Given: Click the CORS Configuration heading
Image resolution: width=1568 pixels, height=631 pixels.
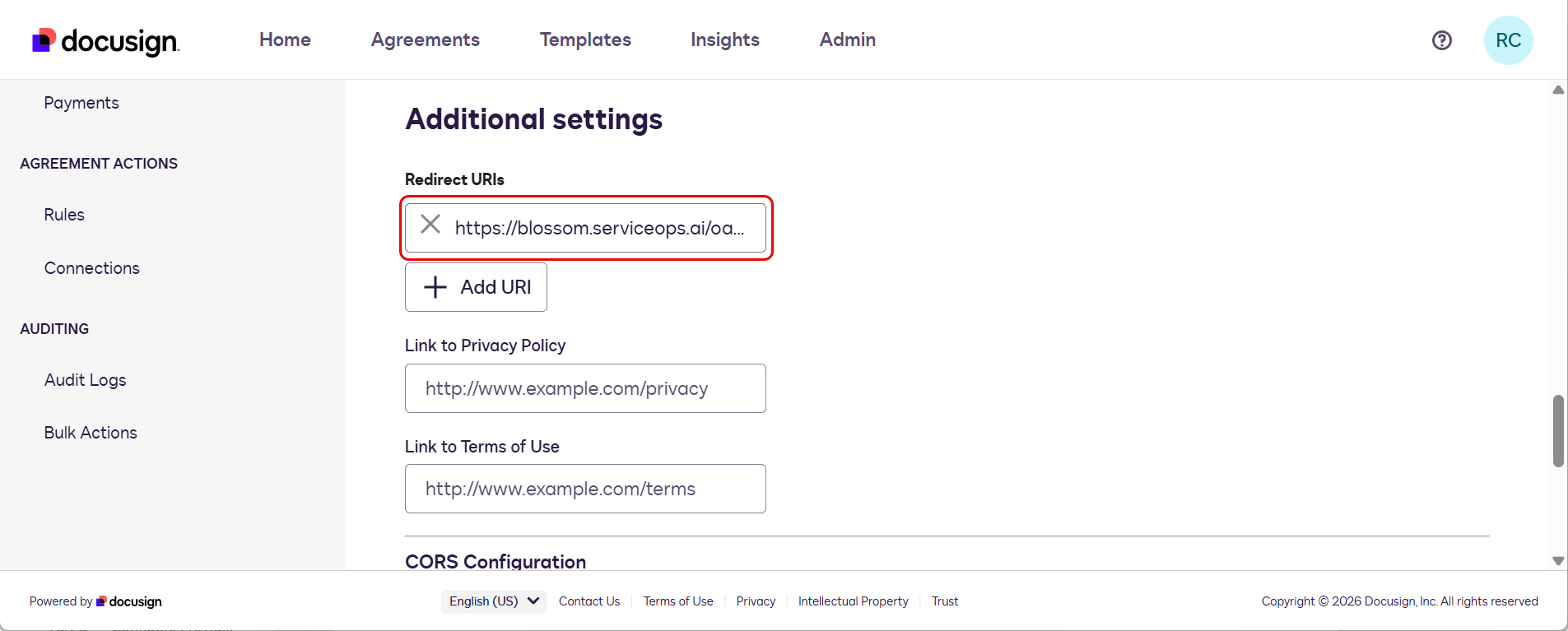Looking at the screenshot, I should pyautogui.click(x=496, y=561).
